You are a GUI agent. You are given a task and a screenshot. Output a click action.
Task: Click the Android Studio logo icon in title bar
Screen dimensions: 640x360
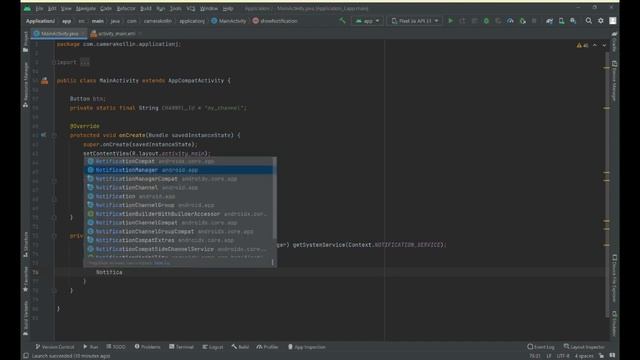27,8
